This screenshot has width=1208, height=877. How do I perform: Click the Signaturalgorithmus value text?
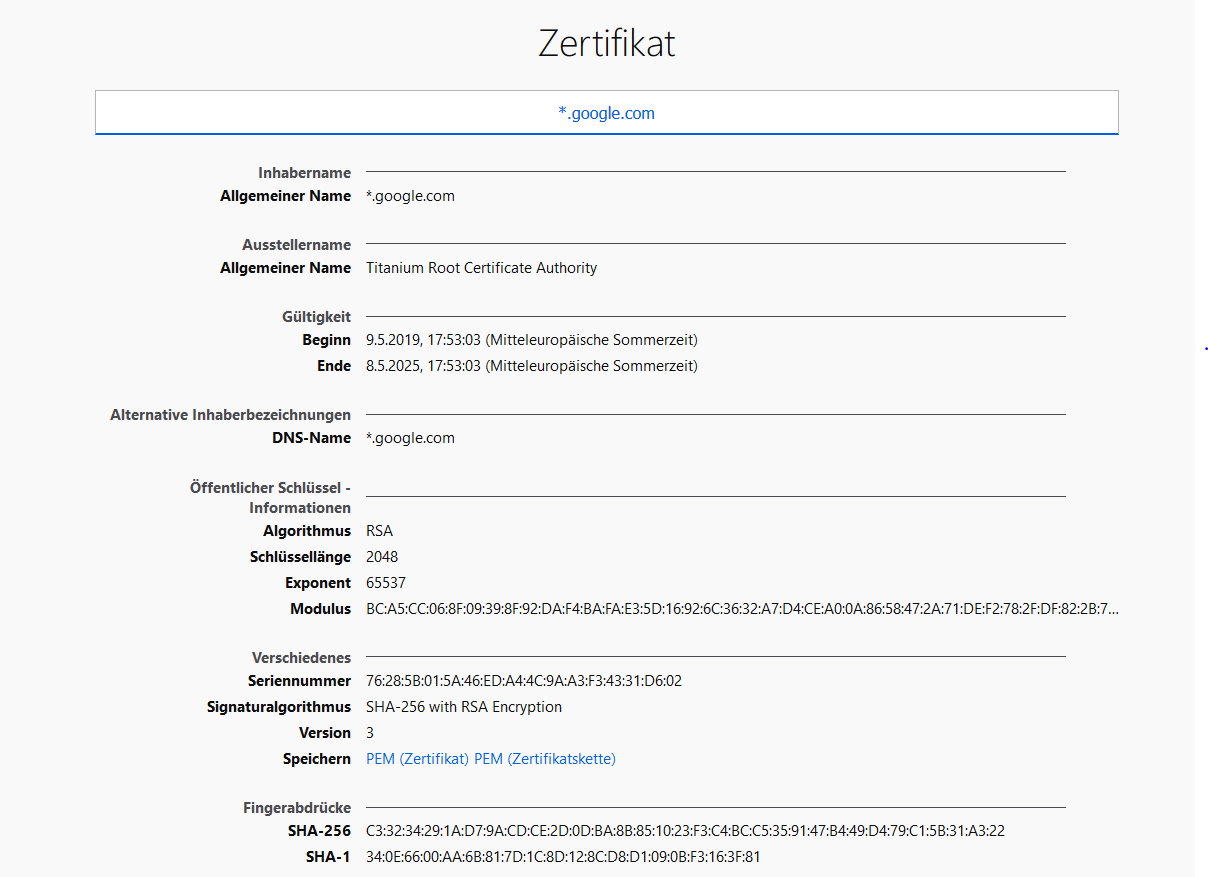[464, 707]
